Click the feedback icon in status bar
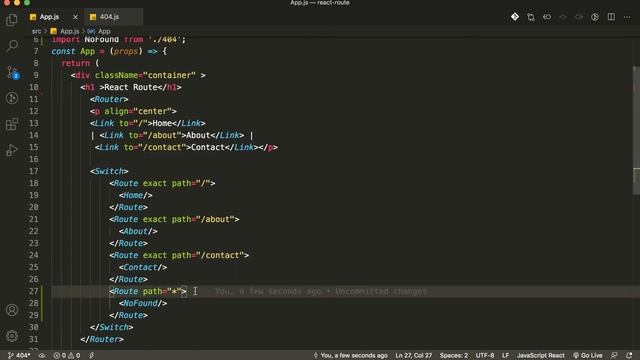 click(613, 356)
